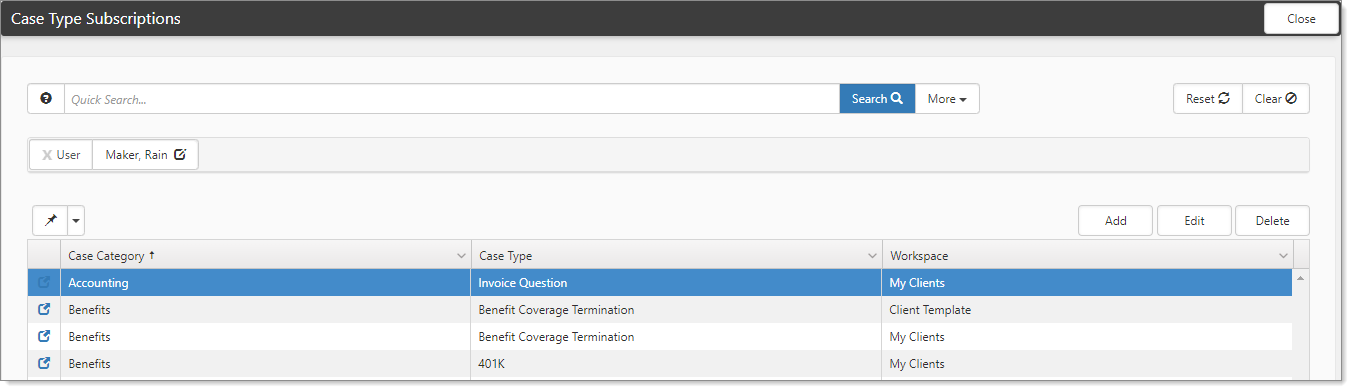
Task: Select the Client Template workspace cell
Action: tap(1087, 310)
